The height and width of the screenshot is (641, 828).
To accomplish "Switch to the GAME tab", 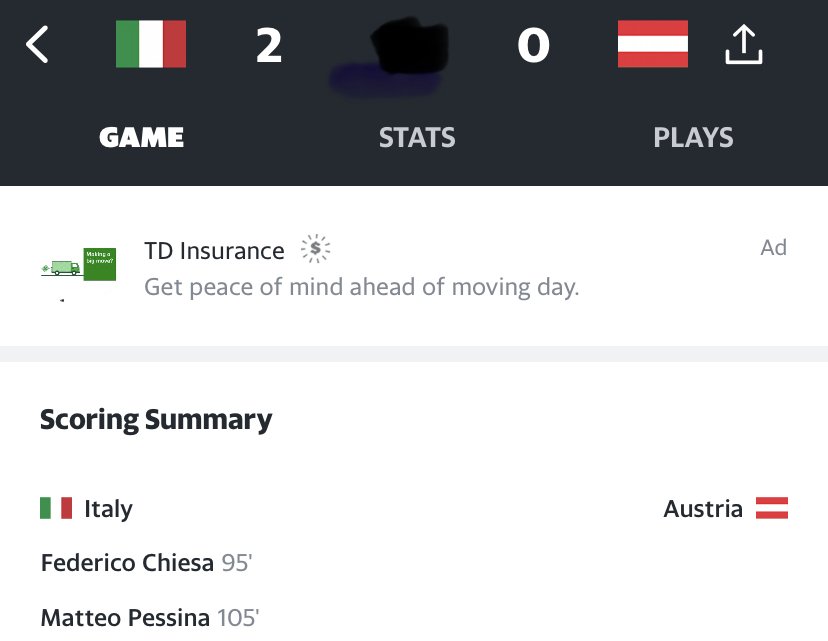I will (141, 137).
